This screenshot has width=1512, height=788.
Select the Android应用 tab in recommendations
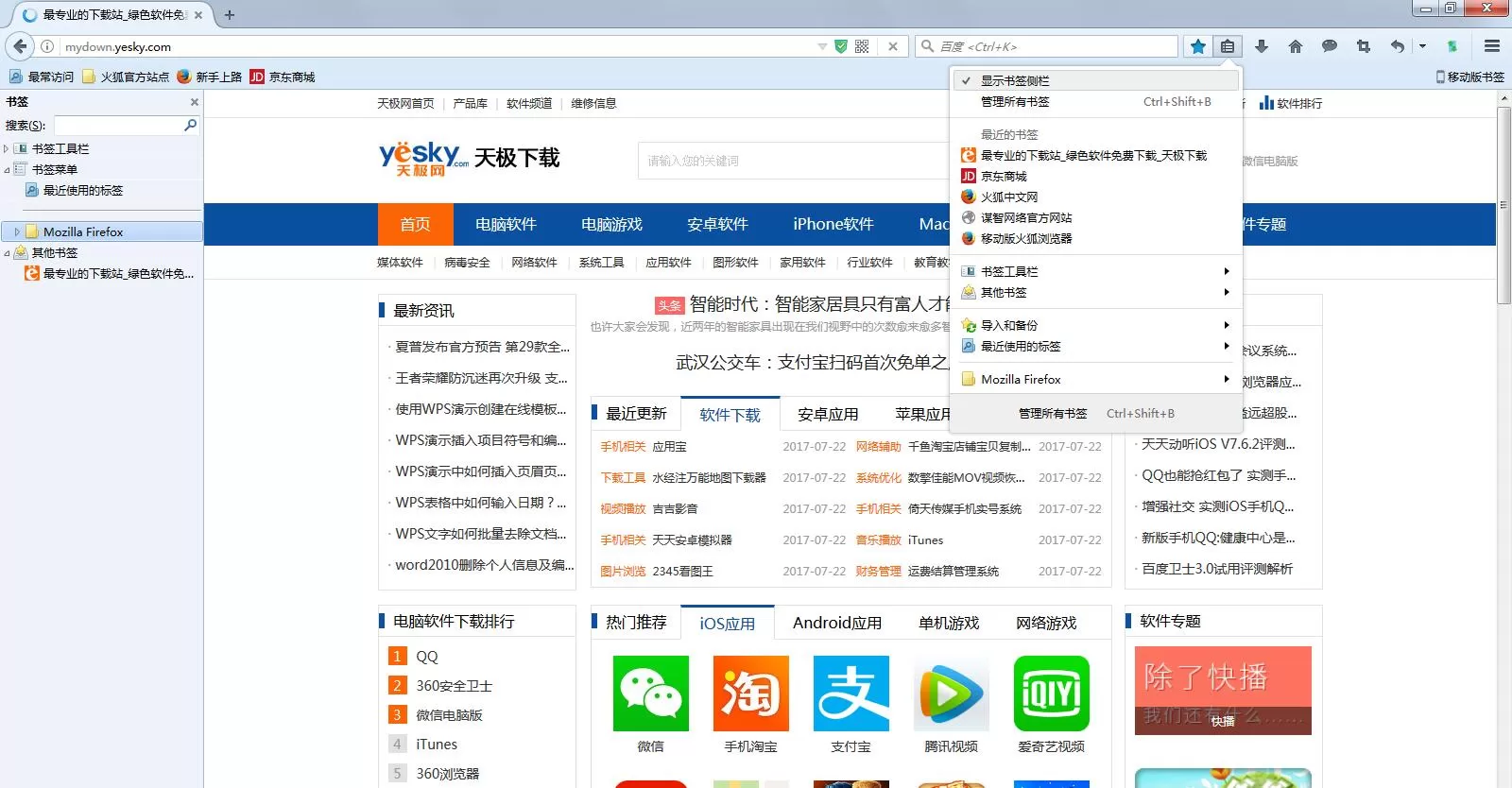837,624
